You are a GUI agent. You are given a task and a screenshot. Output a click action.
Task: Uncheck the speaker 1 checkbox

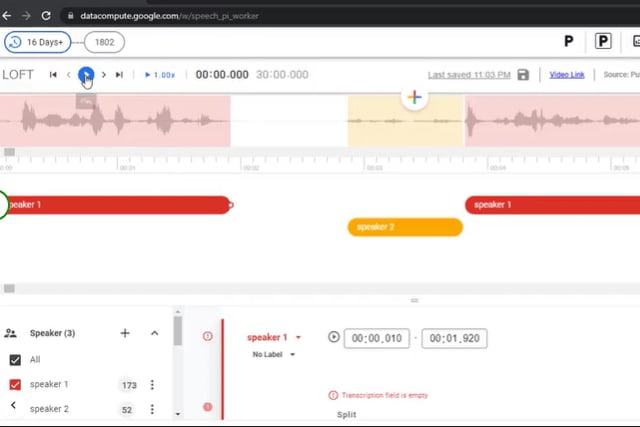click(x=15, y=385)
